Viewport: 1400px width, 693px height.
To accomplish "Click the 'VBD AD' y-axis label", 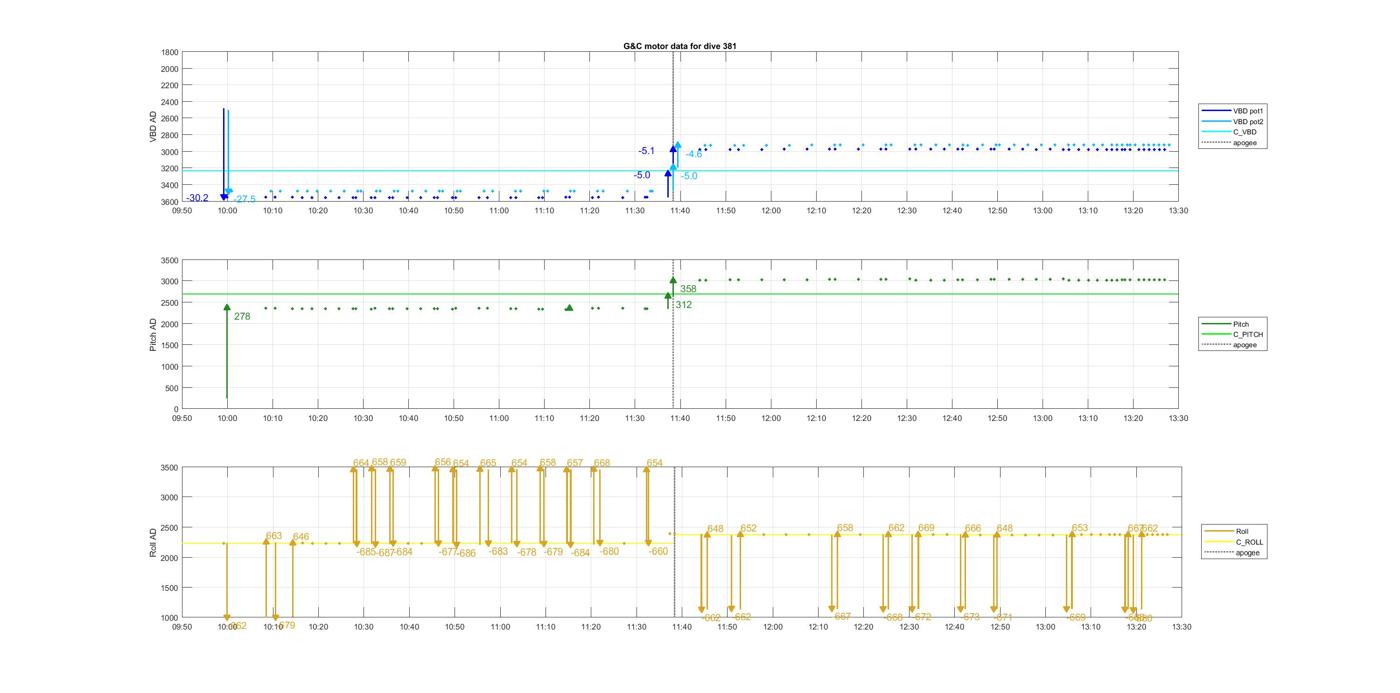I will (154, 127).
